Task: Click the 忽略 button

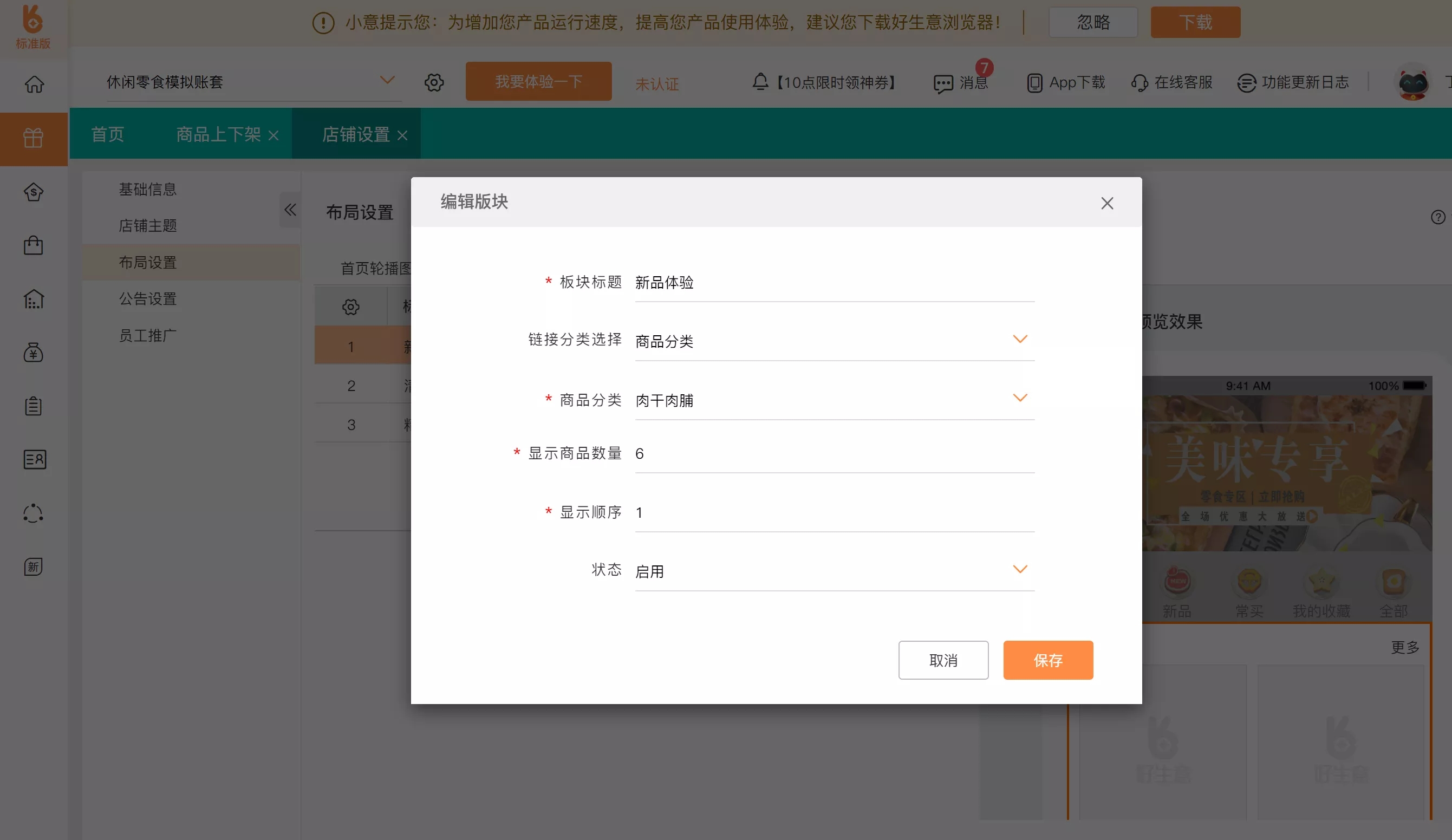Action: coord(1093,22)
